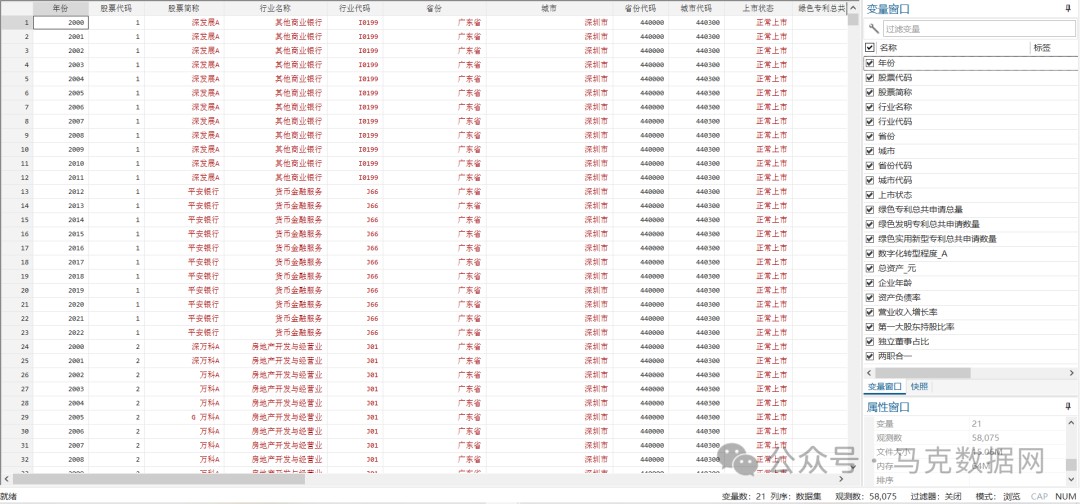Select row number 24 header

17,346
